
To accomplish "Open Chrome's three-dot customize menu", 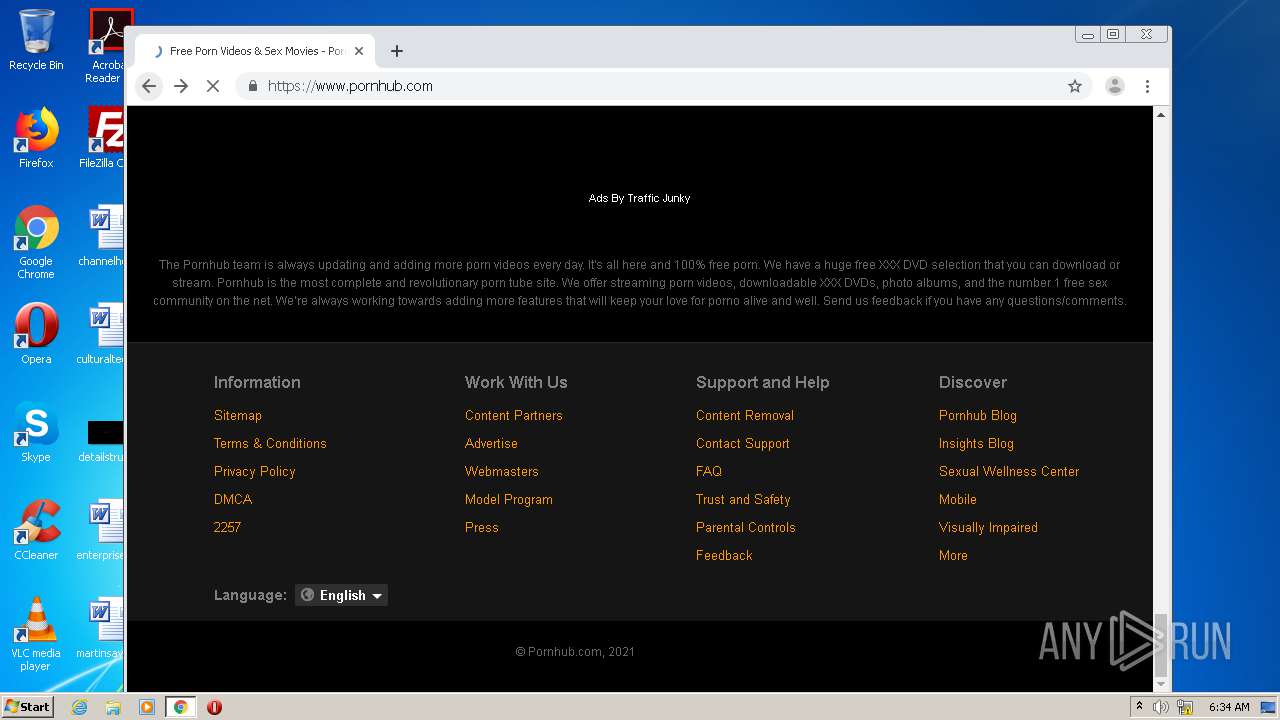I will (x=1148, y=86).
